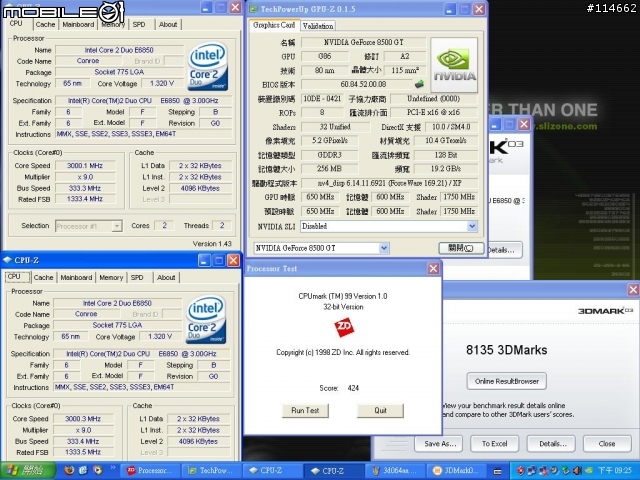Screen dimensions: 640x480
Task: Click Quit in Processor Test
Action: (380, 411)
